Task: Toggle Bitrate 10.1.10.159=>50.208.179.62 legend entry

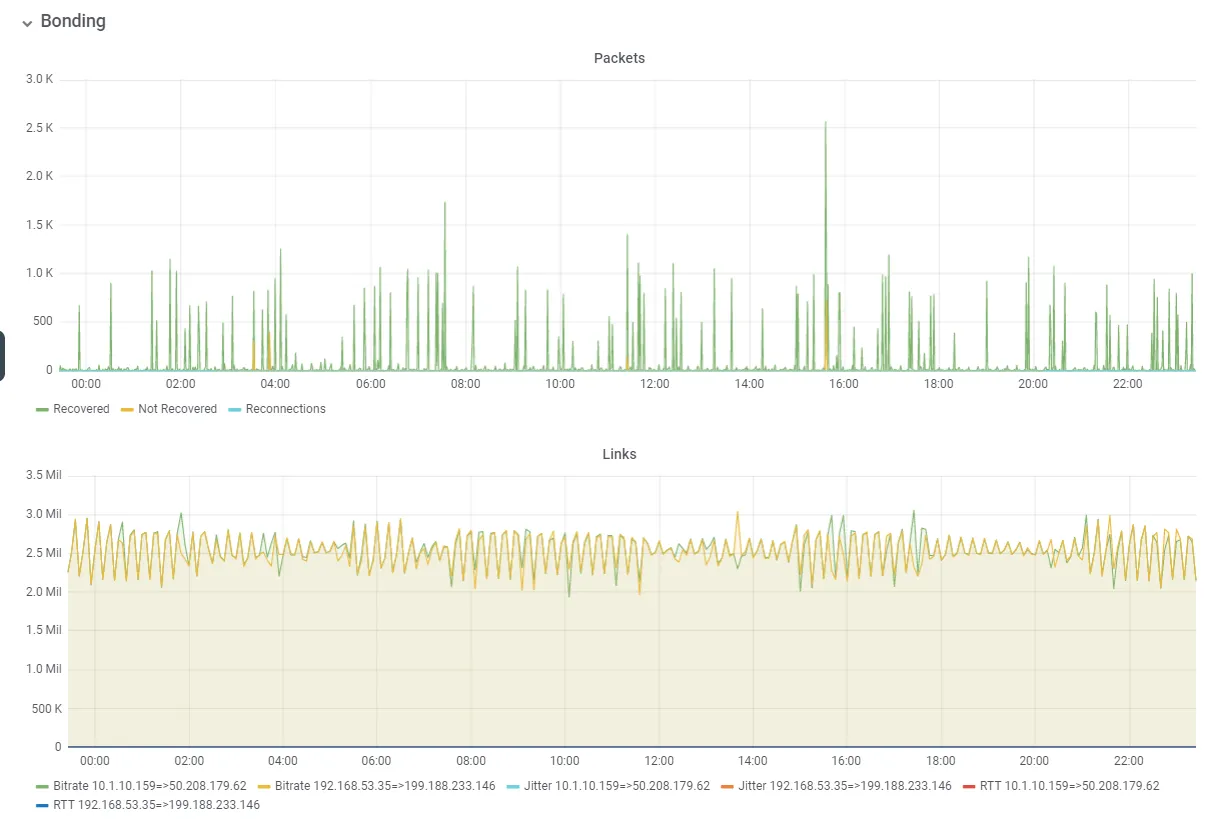Action: (x=150, y=786)
